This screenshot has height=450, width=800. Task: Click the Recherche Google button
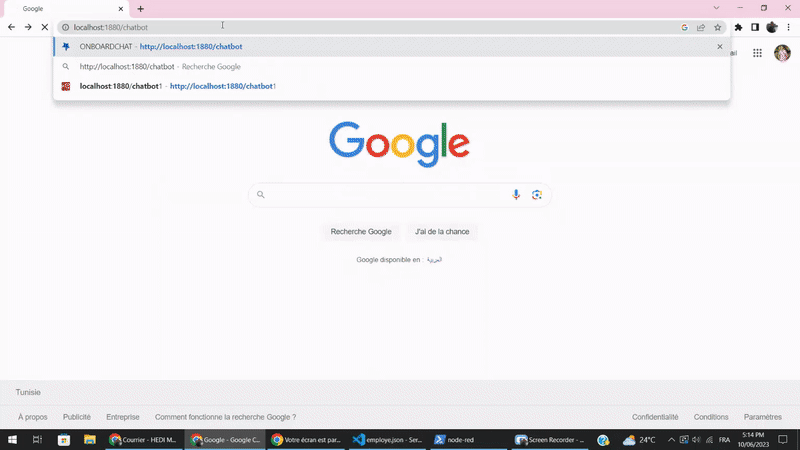[x=361, y=232]
